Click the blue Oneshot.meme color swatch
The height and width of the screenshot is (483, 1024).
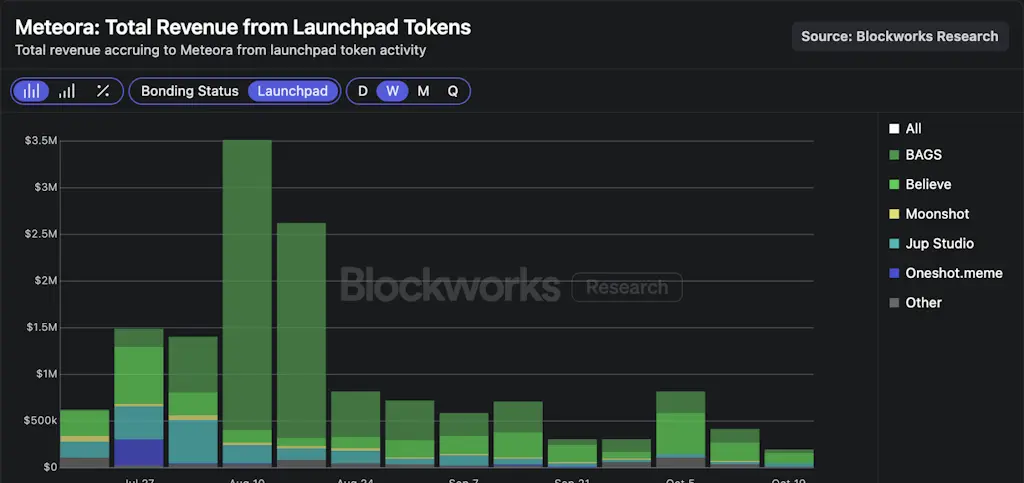(894, 273)
